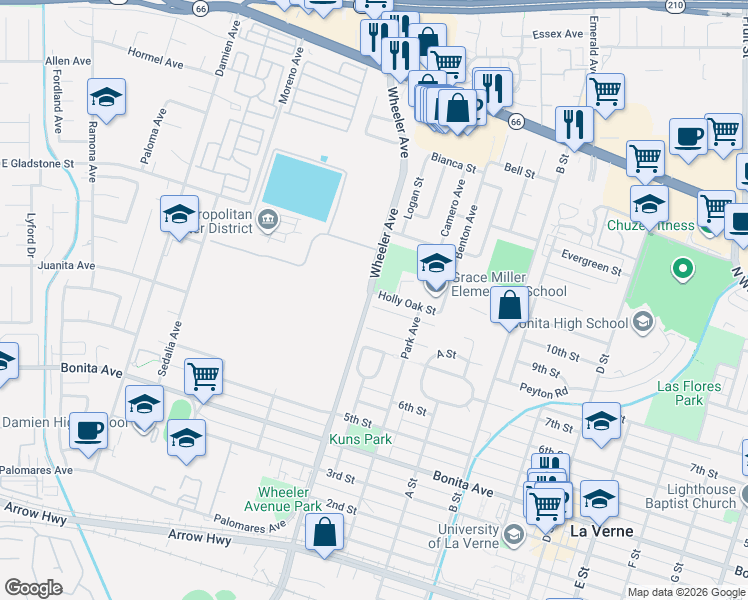Screen dimensions: 748x600
Task: Click the Peyton Rd label
Action: [x=544, y=391]
